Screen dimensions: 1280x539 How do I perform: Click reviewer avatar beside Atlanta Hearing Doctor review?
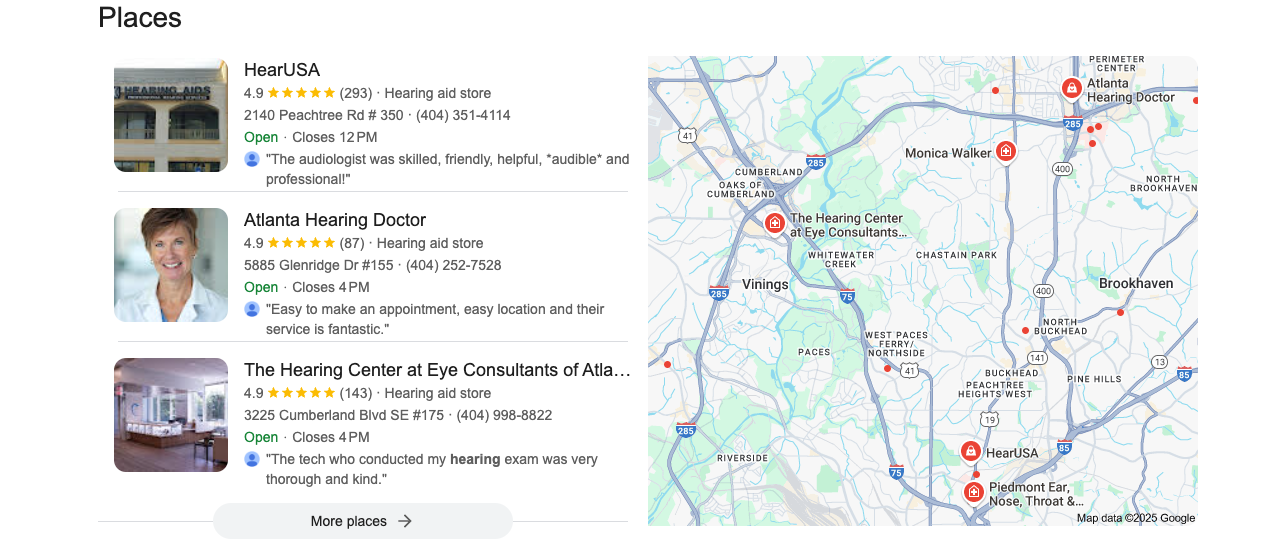tap(252, 309)
